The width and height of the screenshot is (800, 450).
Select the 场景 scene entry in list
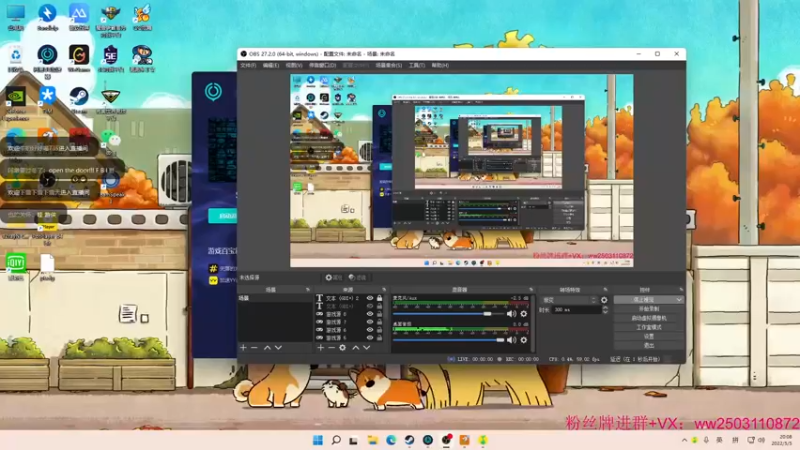[x=274, y=298]
